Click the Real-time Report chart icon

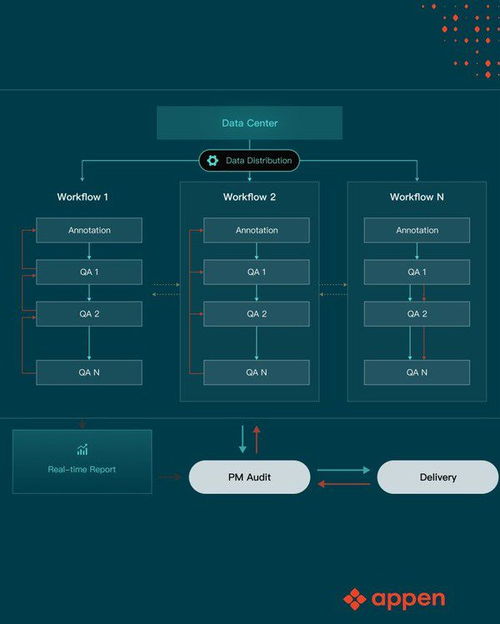coord(82,450)
